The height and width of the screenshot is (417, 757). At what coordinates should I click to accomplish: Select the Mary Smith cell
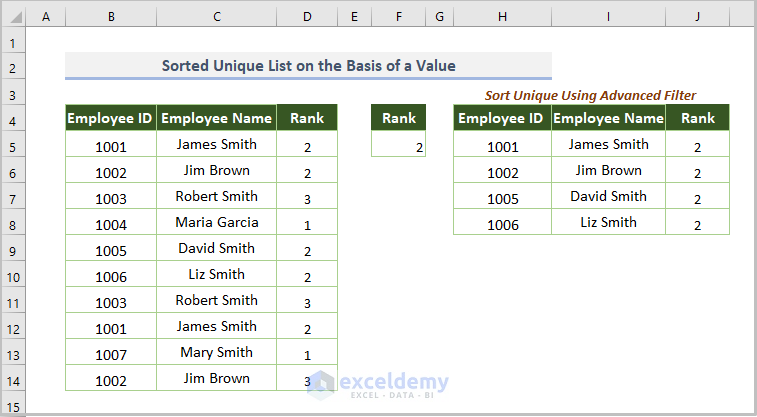tap(216, 353)
